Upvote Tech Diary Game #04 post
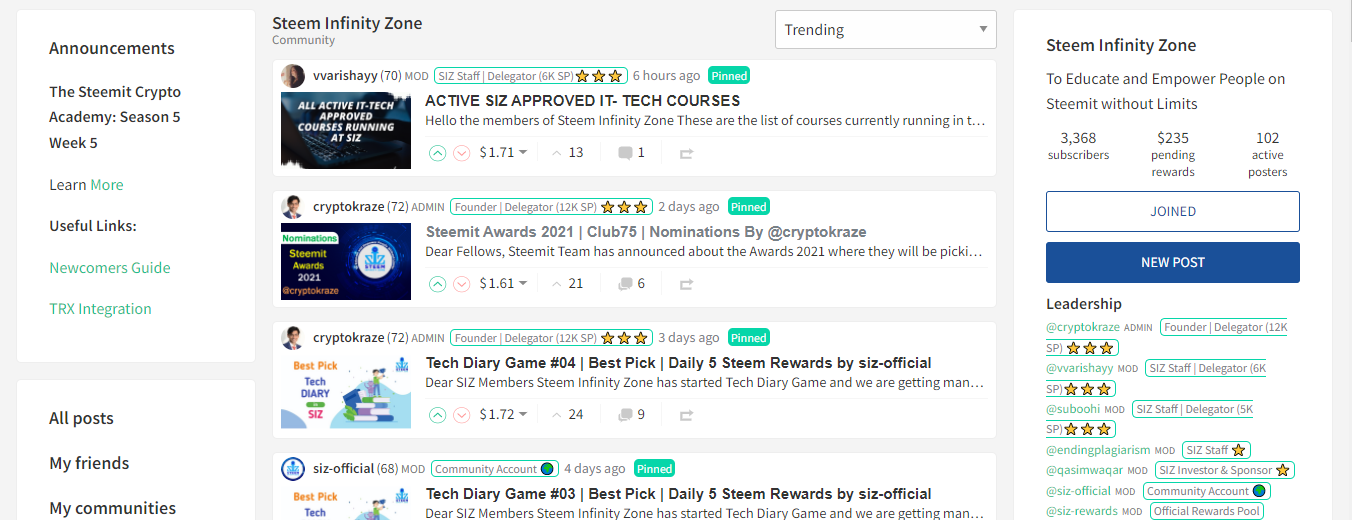1352x520 pixels. click(x=437, y=415)
